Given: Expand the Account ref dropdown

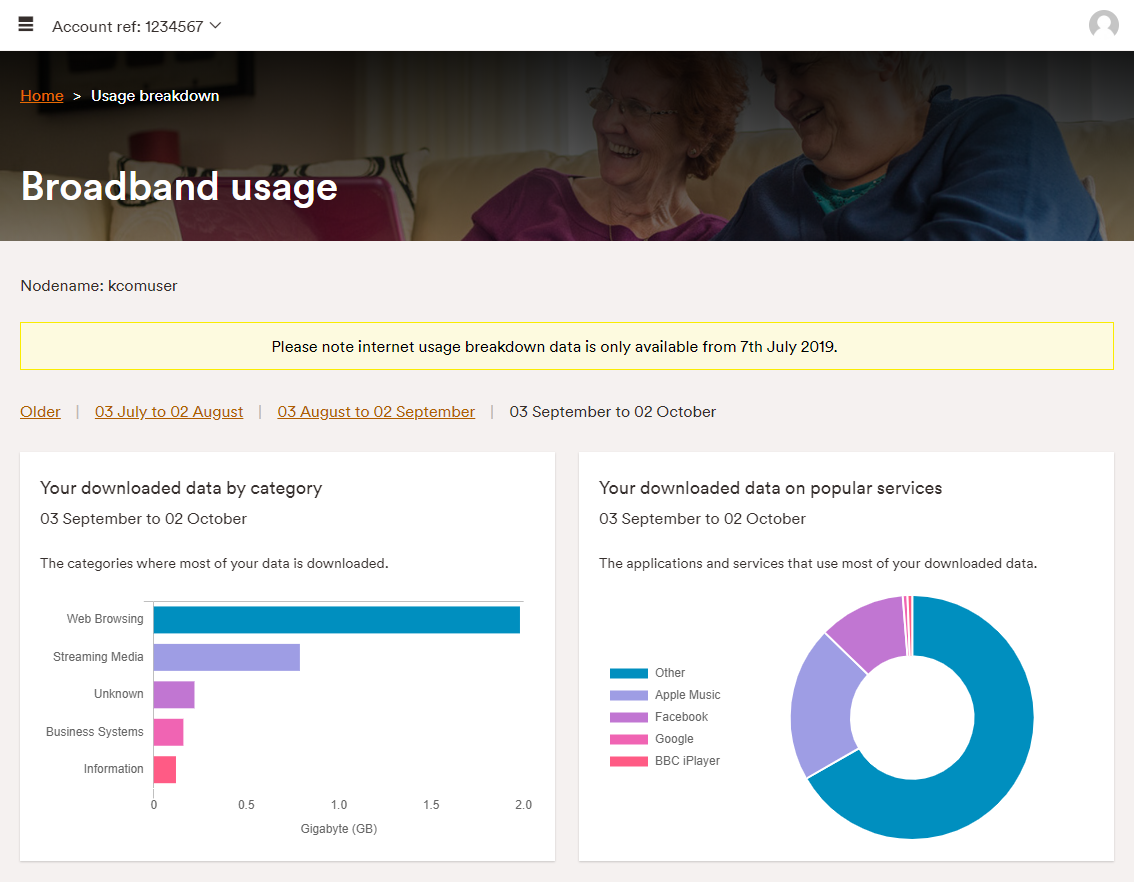Looking at the screenshot, I should pos(215,24).
